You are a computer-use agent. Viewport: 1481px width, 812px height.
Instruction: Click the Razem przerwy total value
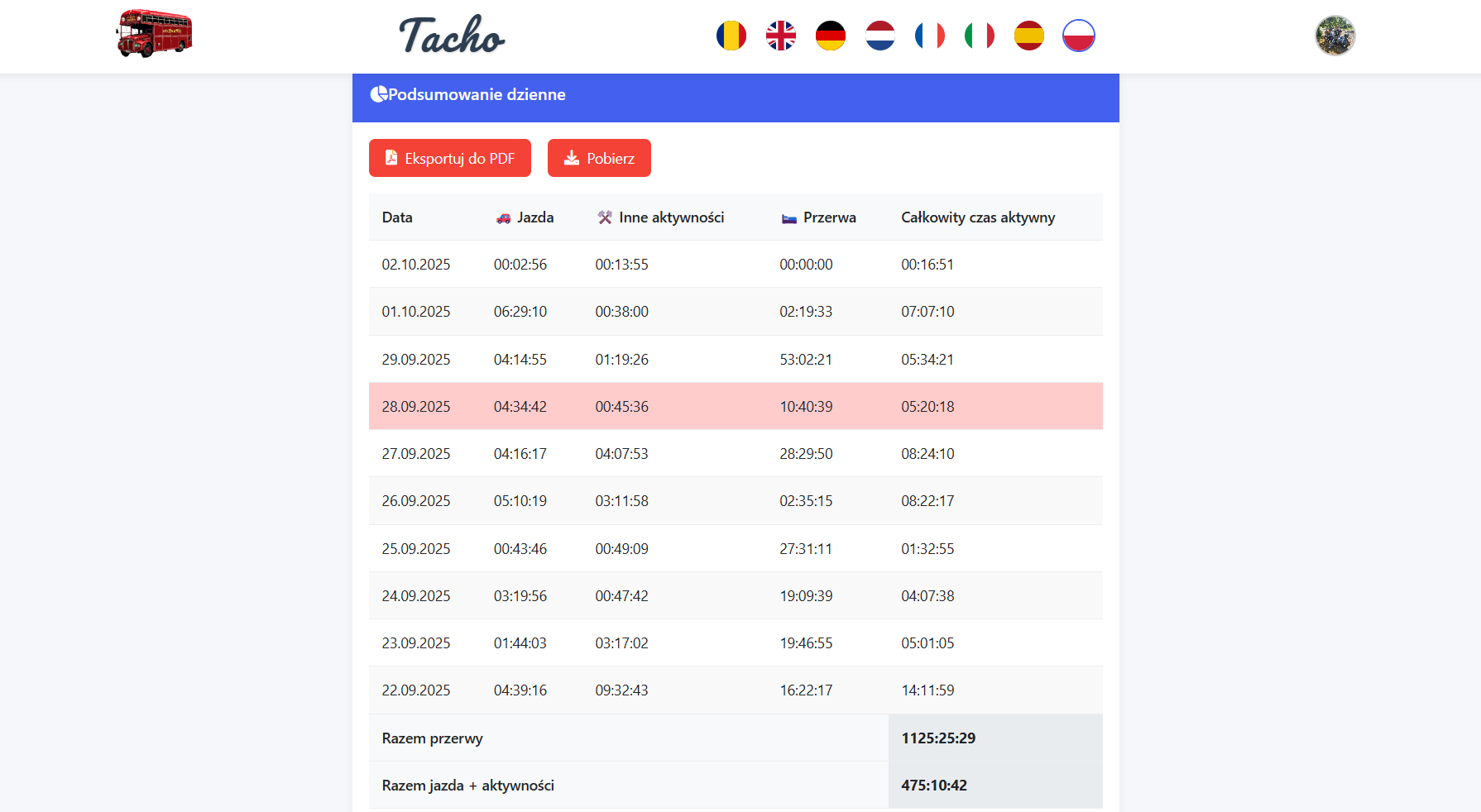938,738
